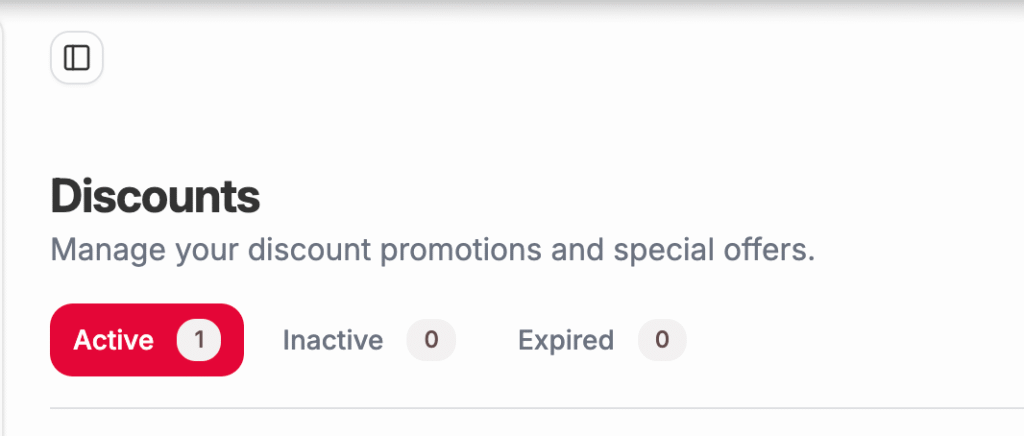1024x436 pixels.
Task: Click the divider line beneath the tabs
Action: tap(500, 408)
